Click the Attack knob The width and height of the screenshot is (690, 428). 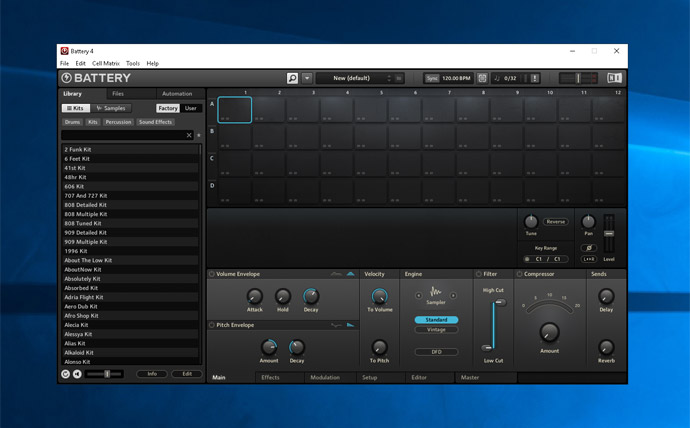point(254,296)
